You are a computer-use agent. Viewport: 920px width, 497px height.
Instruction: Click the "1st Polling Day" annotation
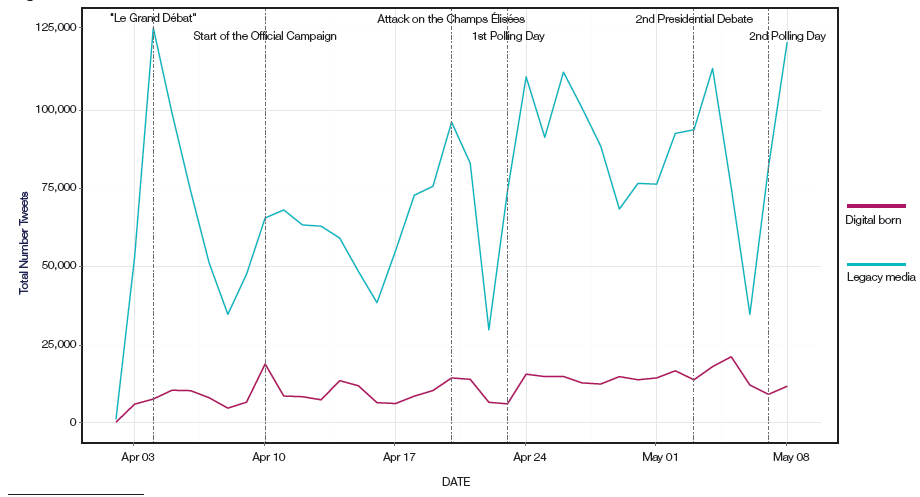(508, 36)
